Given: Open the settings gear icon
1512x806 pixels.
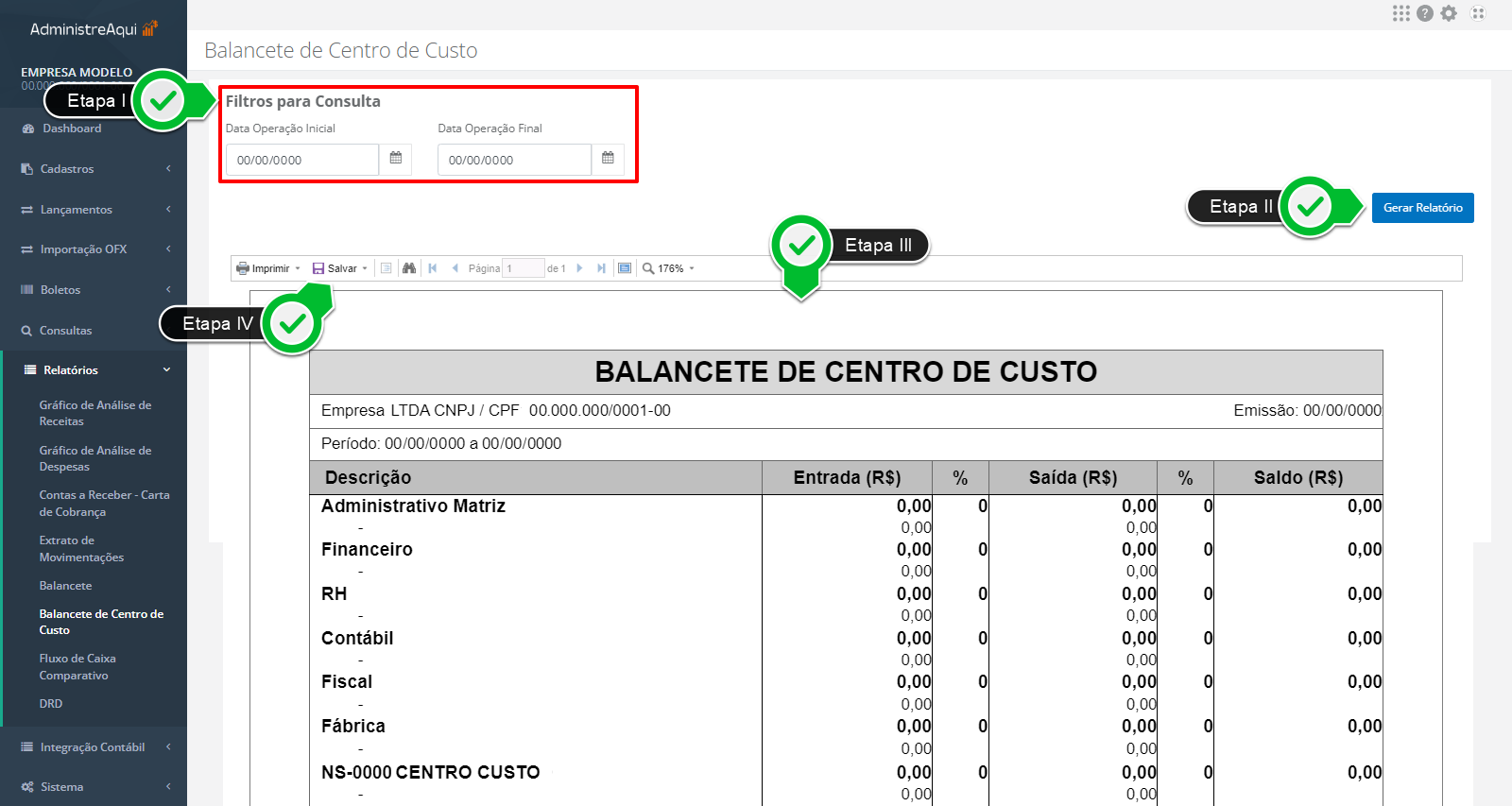Looking at the screenshot, I should (x=1449, y=13).
